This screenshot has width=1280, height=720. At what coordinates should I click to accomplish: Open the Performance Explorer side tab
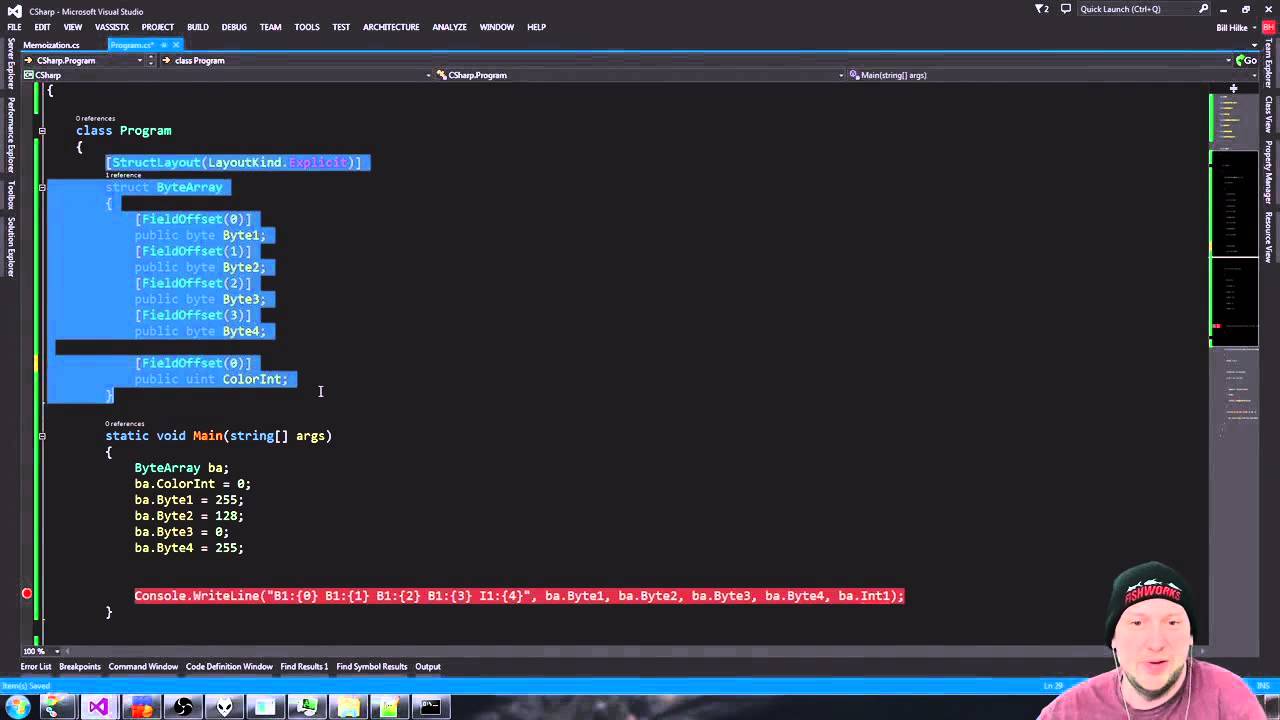pyautogui.click(x=11, y=135)
